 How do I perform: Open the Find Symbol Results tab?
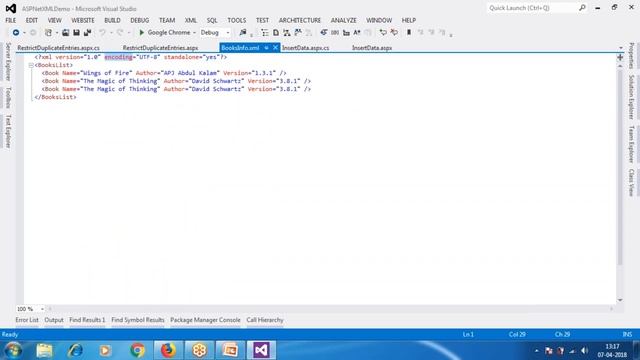click(x=138, y=320)
